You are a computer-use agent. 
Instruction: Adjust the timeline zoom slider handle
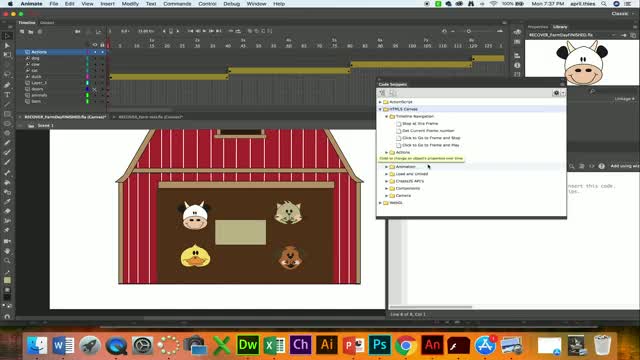point(469,31)
